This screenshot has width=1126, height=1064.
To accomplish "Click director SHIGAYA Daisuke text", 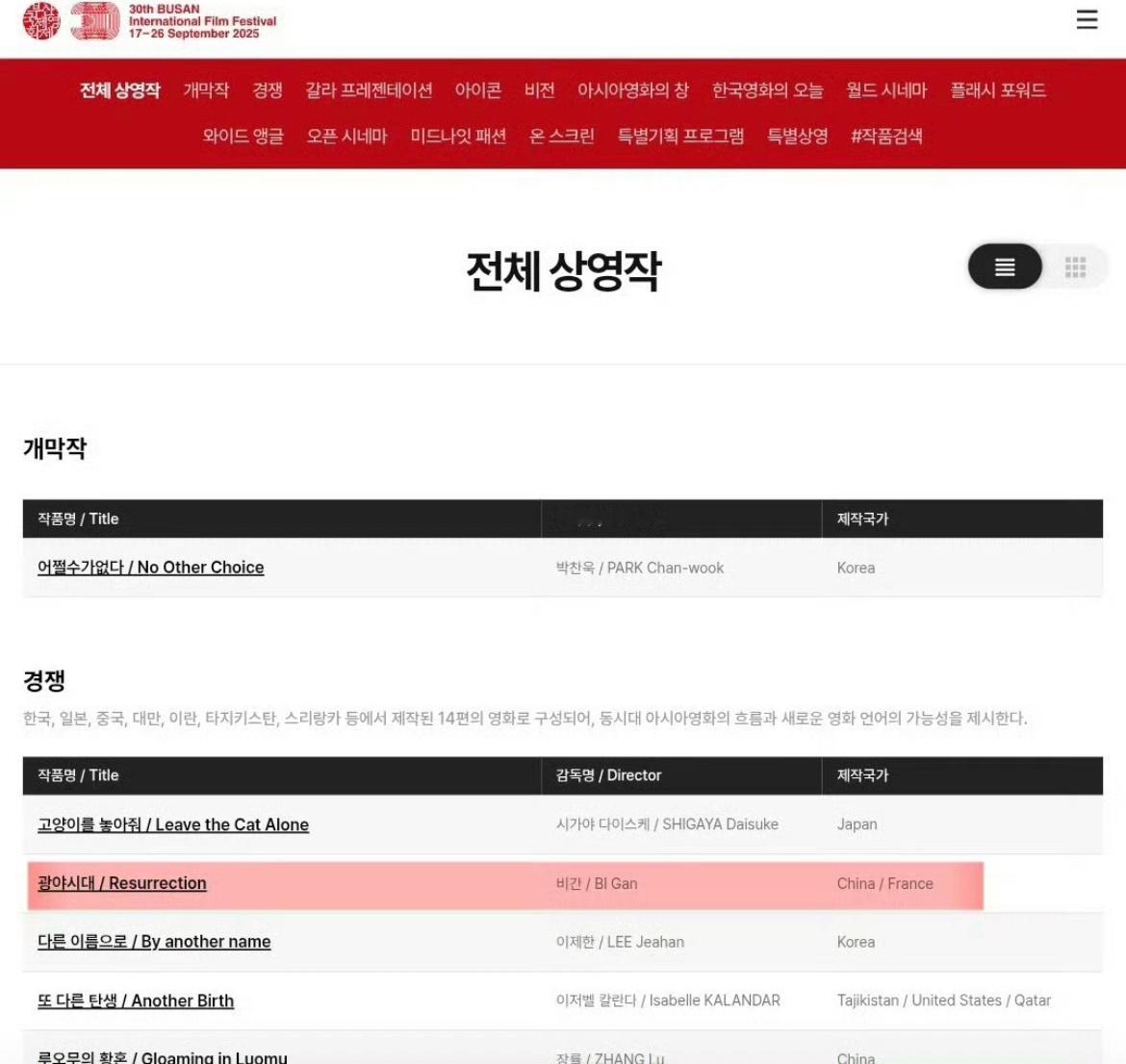I will 667,824.
